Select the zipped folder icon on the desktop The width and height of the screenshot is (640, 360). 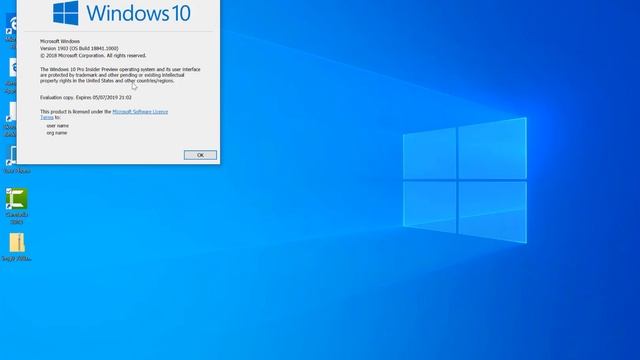pyautogui.click(x=17, y=243)
